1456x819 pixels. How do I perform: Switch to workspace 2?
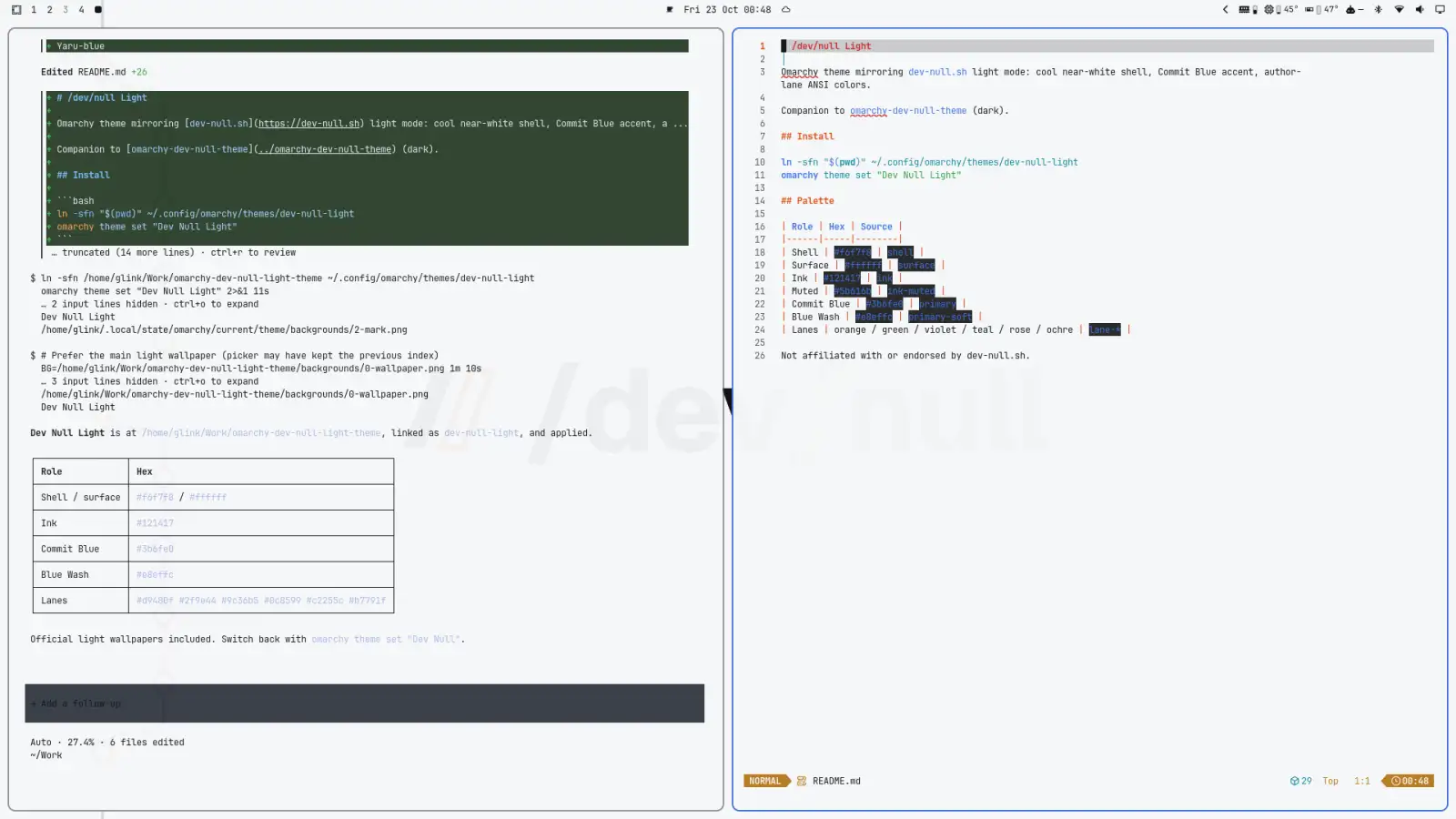49,9
